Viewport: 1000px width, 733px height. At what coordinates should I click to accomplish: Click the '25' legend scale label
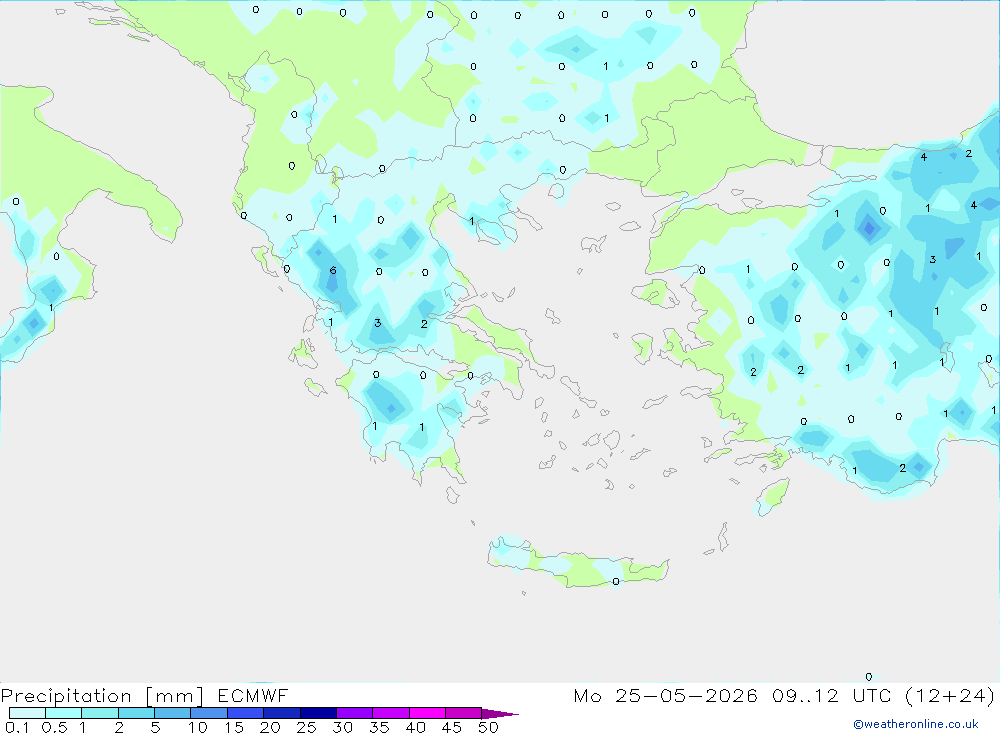pyautogui.click(x=307, y=727)
